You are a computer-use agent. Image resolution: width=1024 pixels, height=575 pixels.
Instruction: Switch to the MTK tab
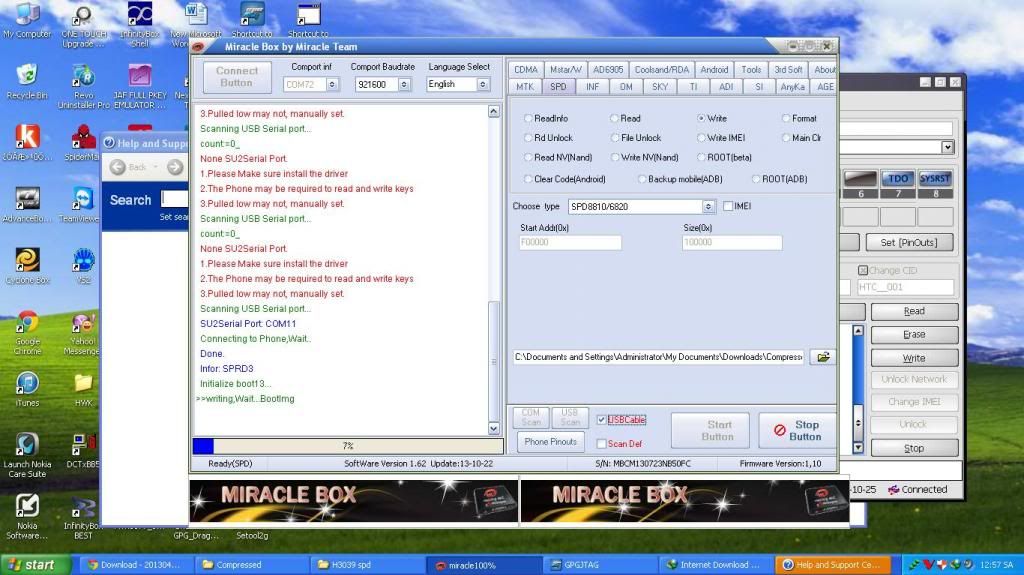(524, 86)
